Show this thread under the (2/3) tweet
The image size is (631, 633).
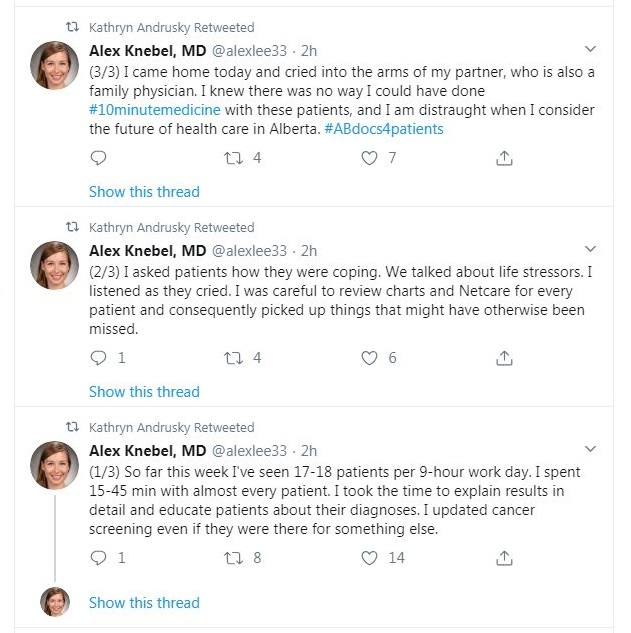pyautogui.click(x=144, y=391)
